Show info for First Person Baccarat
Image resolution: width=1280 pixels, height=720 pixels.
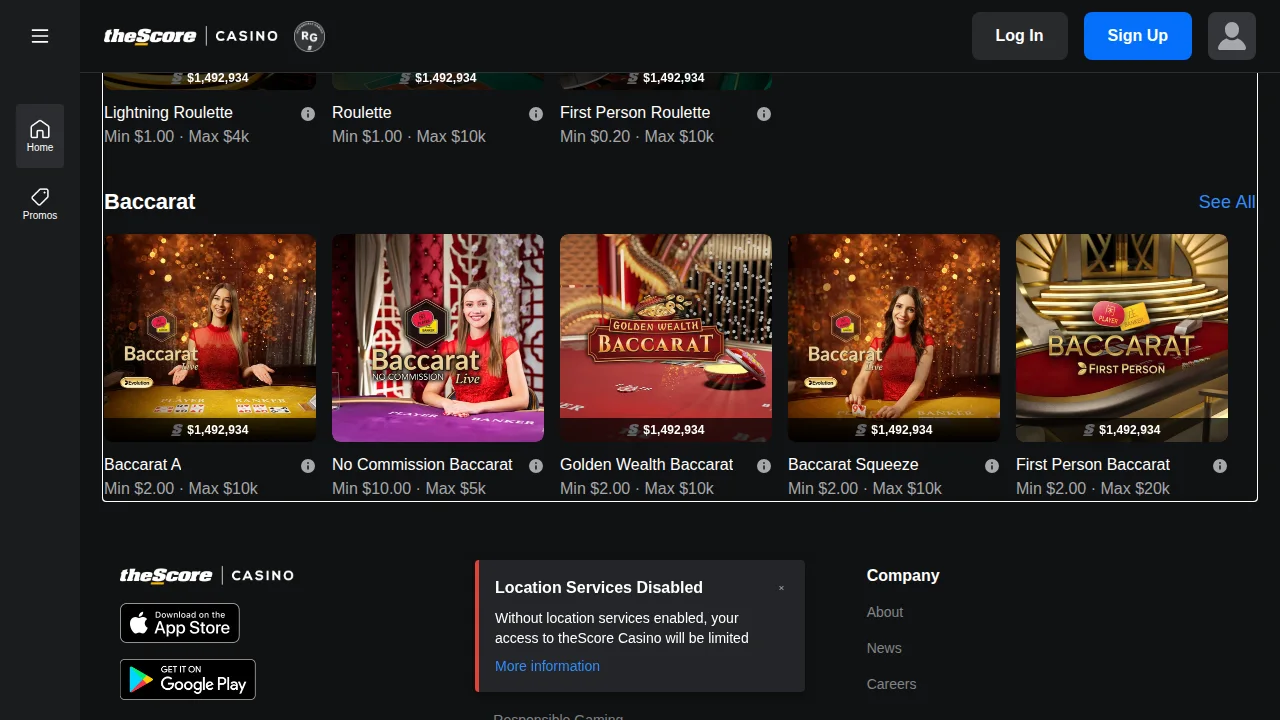[x=1220, y=466]
